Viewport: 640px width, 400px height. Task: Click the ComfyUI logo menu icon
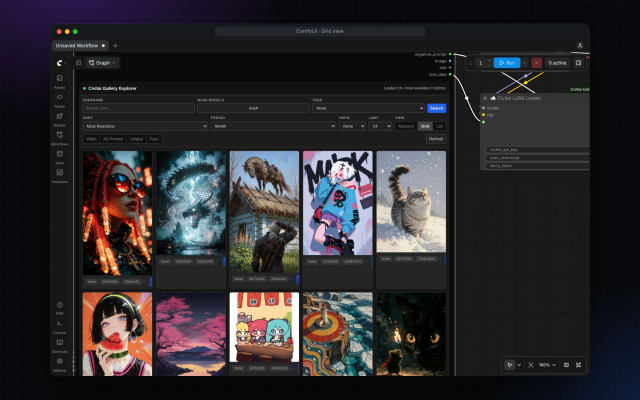pos(60,63)
